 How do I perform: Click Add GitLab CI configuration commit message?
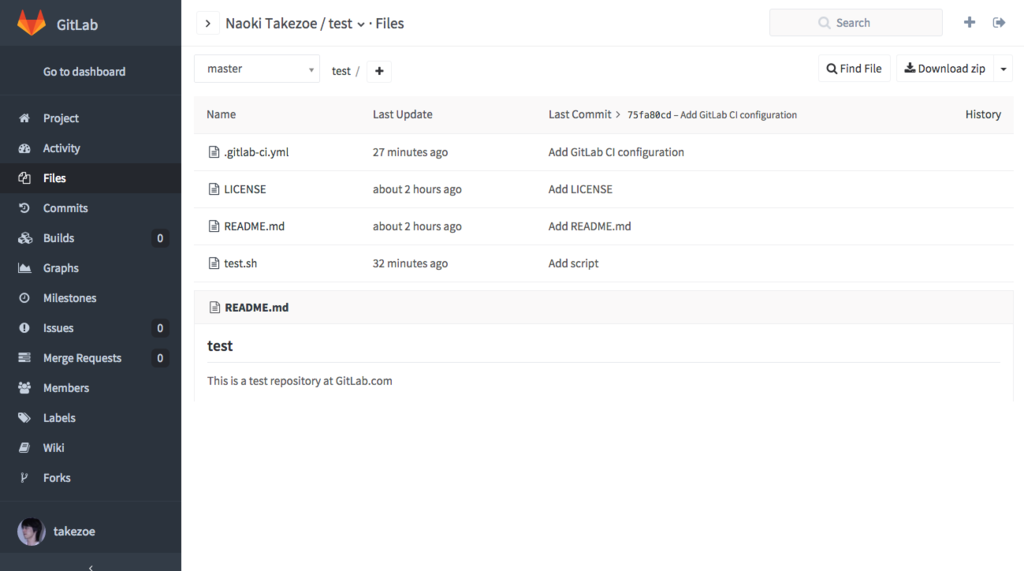[x=616, y=152]
